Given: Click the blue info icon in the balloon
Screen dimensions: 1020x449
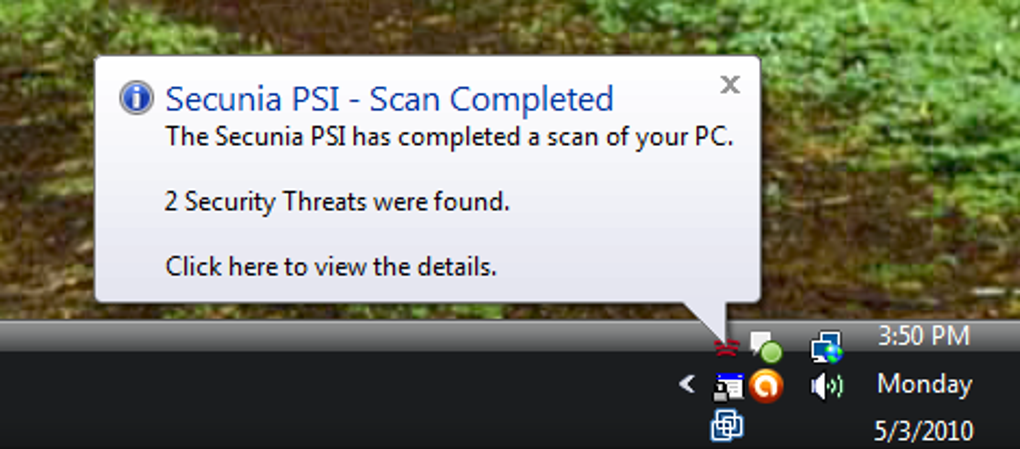Looking at the screenshot, I should pyautogui.click(x=137, y=98).
